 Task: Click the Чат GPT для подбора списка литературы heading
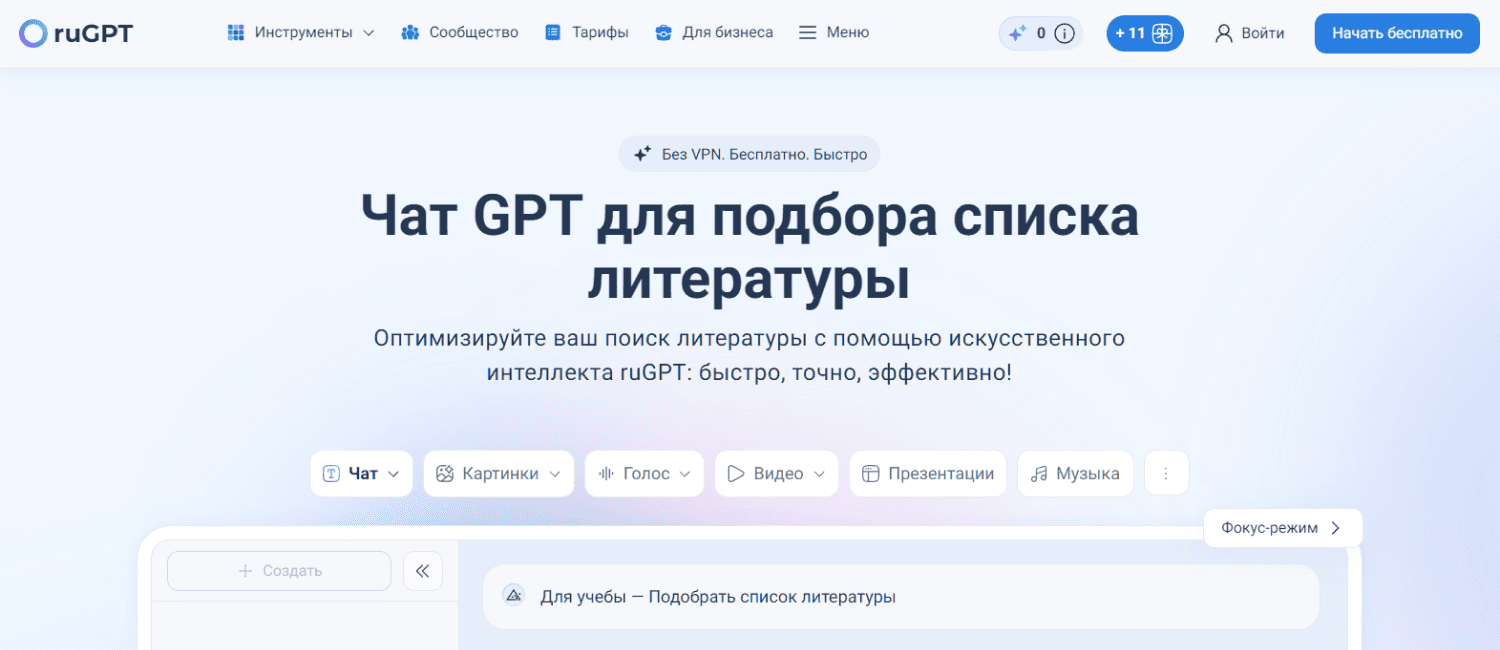pos(750,247)
